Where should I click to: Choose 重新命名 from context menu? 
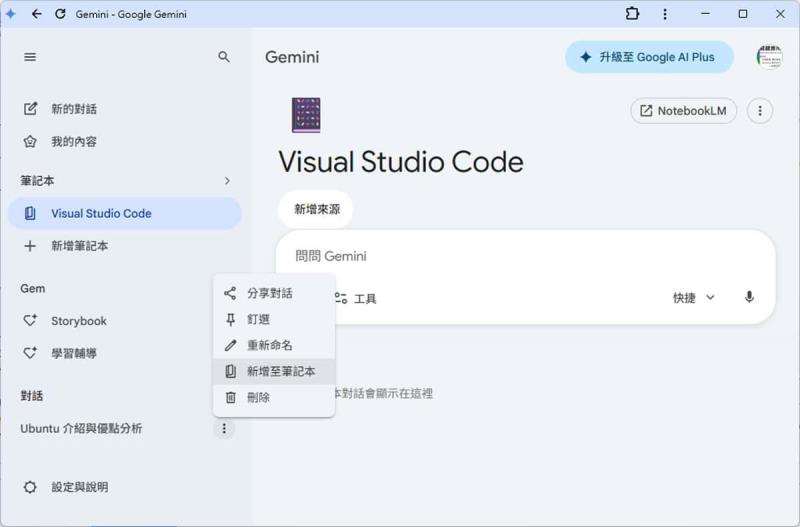coord(274,345)
